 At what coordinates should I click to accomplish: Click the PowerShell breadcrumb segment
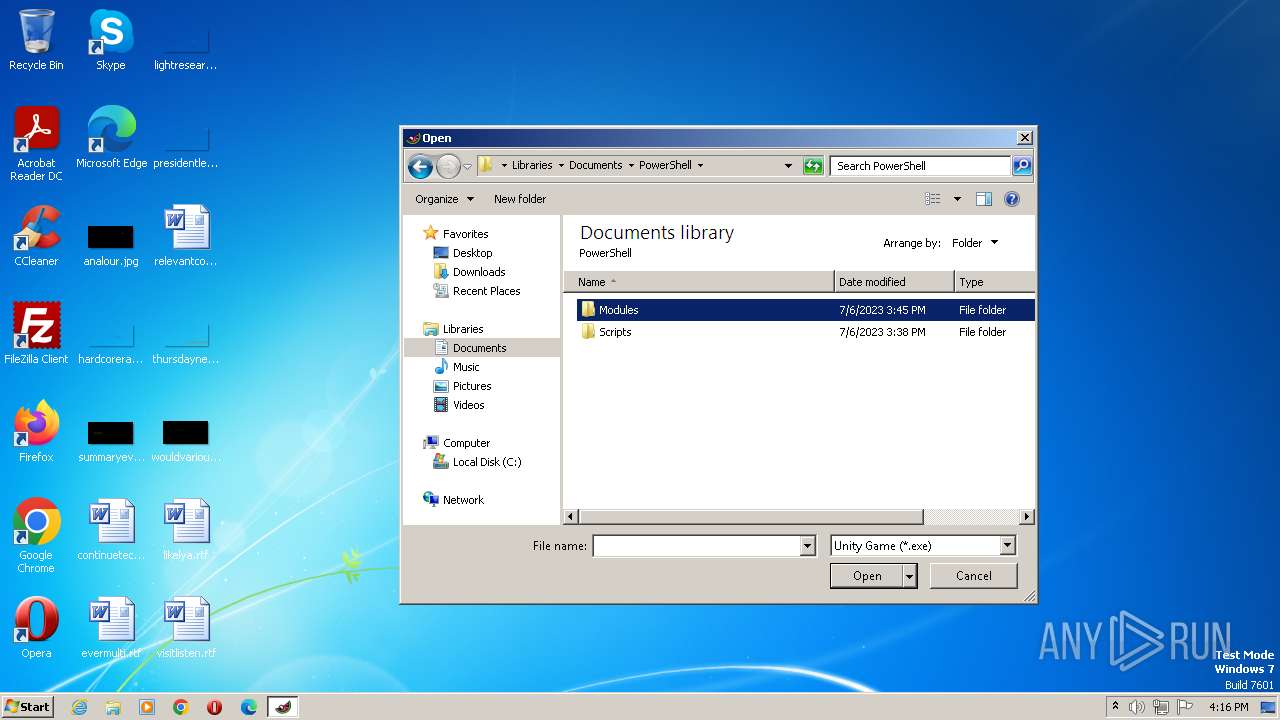[665, 166]
